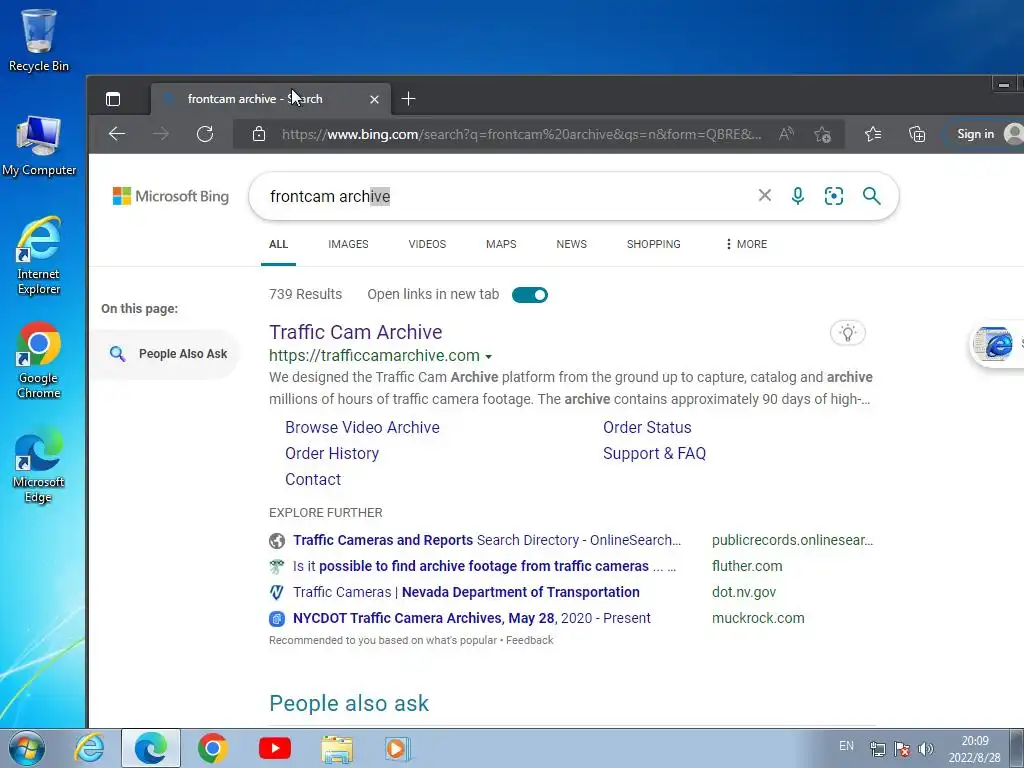The width and height of the screenshot is (1024, 768).
Task: Open My Computer desktop icon
Action: coord(39,146)
